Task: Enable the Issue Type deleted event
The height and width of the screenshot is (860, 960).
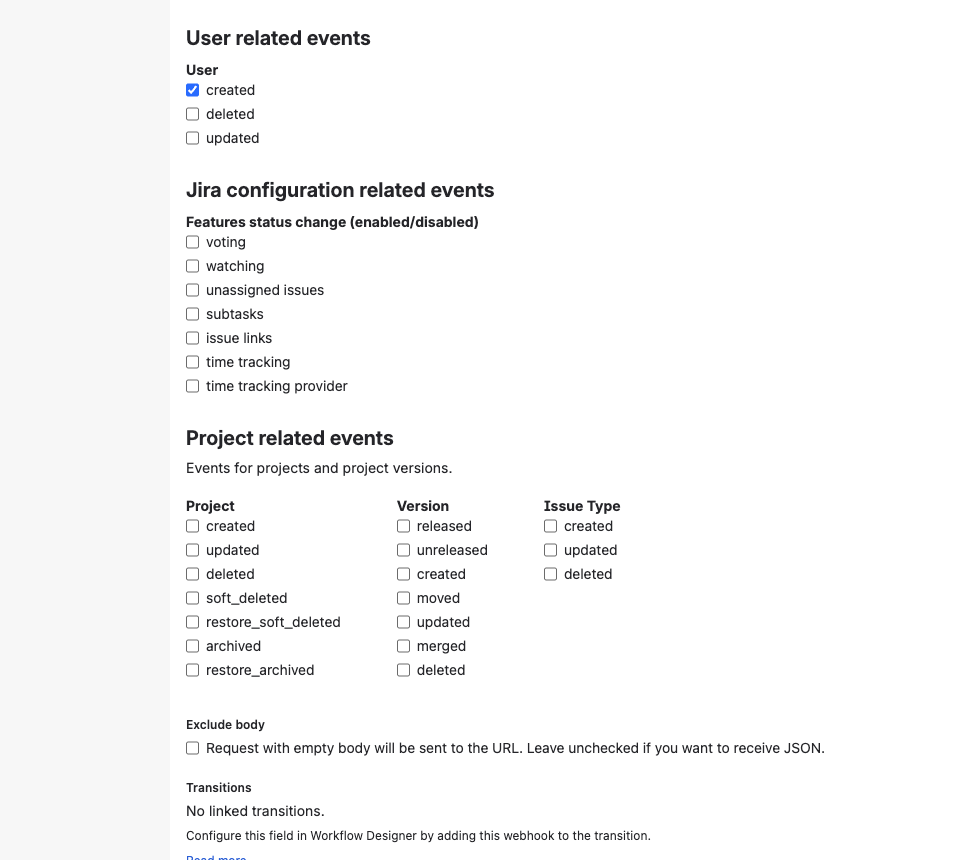Action: [x=550, y=574]
